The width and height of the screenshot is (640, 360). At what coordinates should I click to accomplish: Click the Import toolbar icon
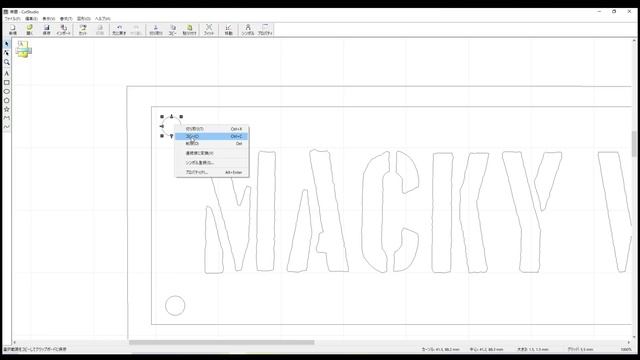pyautogui.click(x=64, y=29)
